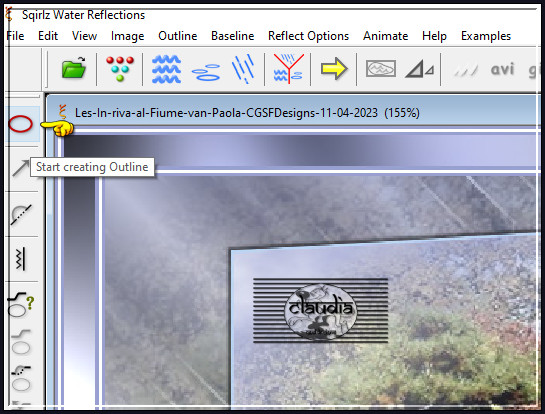Click the green Open file folder icon
This screenshot has height=414, width=545.
click(x=74, y=68)
